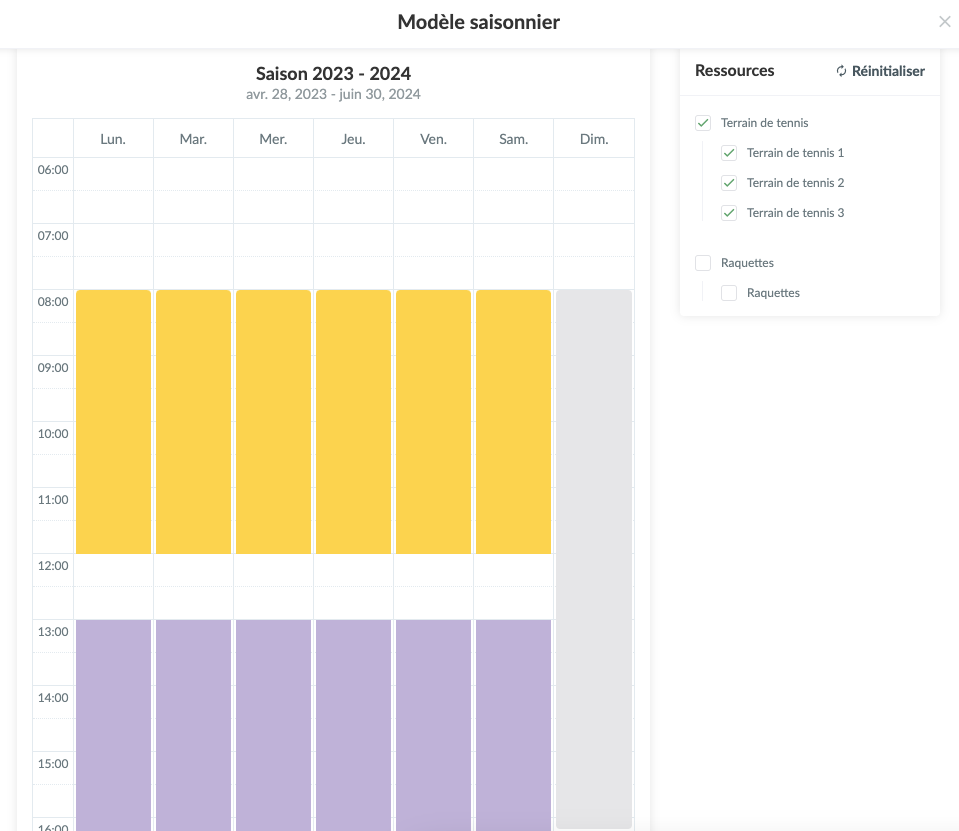Select the Lun. column header

(113, 139)
